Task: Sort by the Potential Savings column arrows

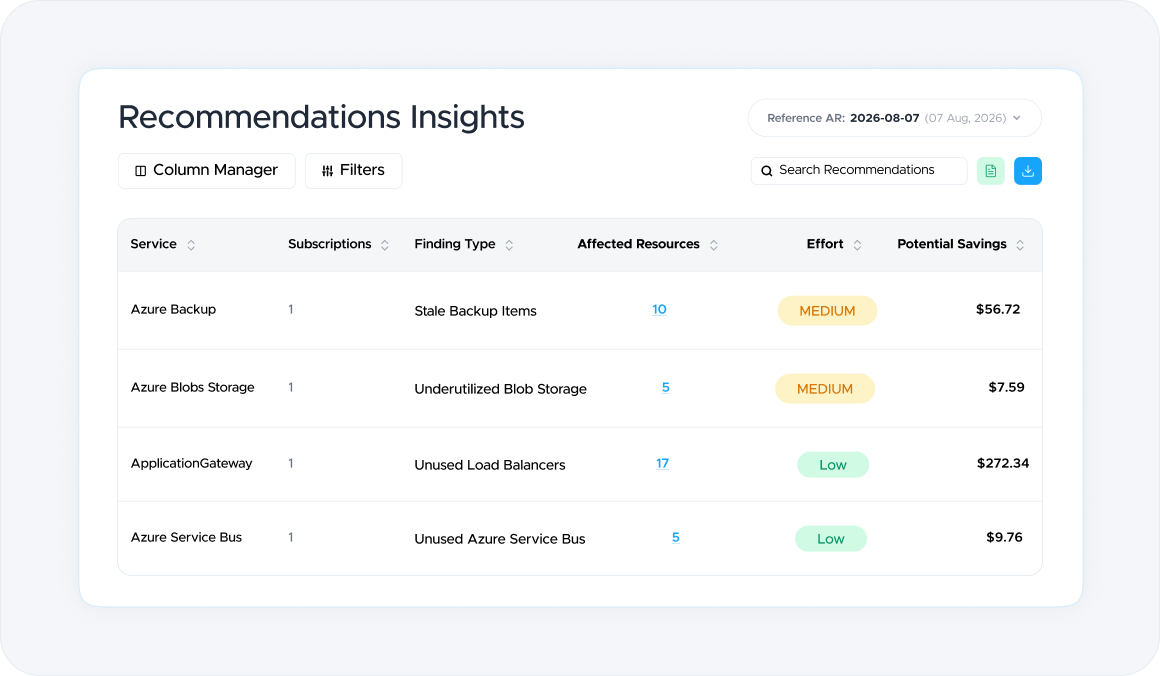Action: [x=1020, y=245]
